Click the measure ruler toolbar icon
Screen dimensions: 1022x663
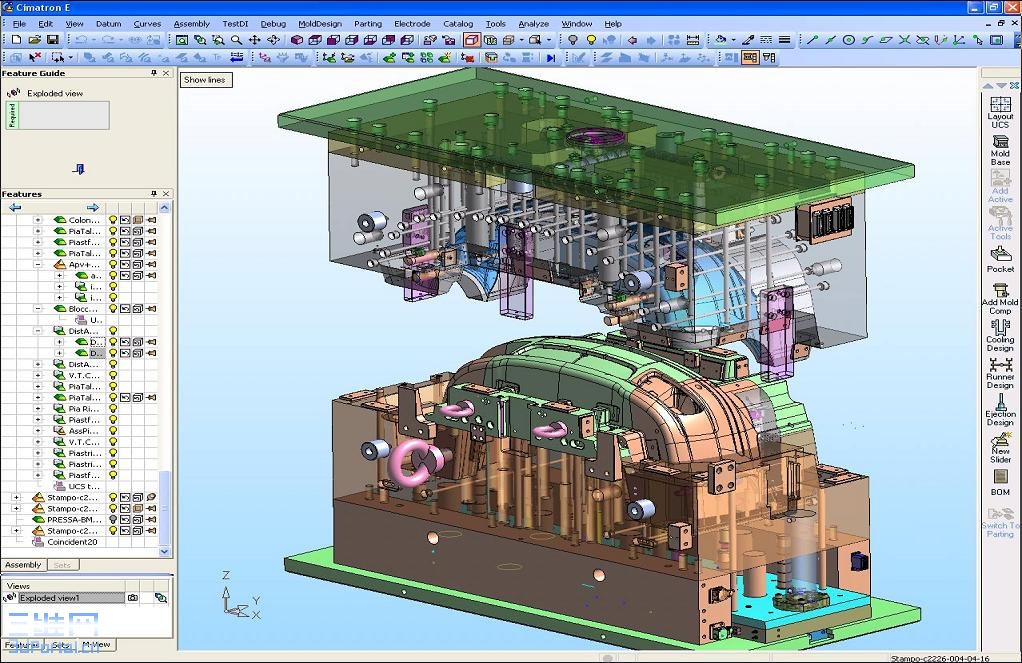coord(693,40)
